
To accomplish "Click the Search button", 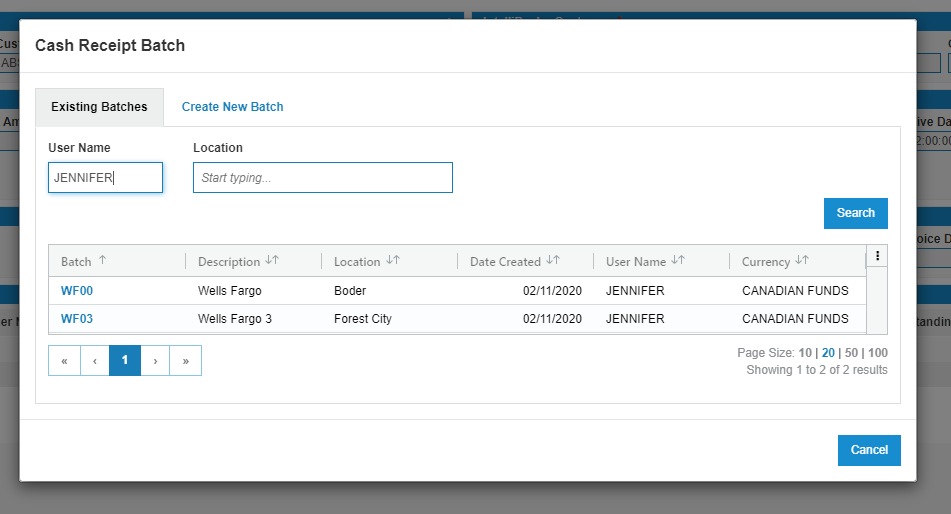I will coord(856,213).
